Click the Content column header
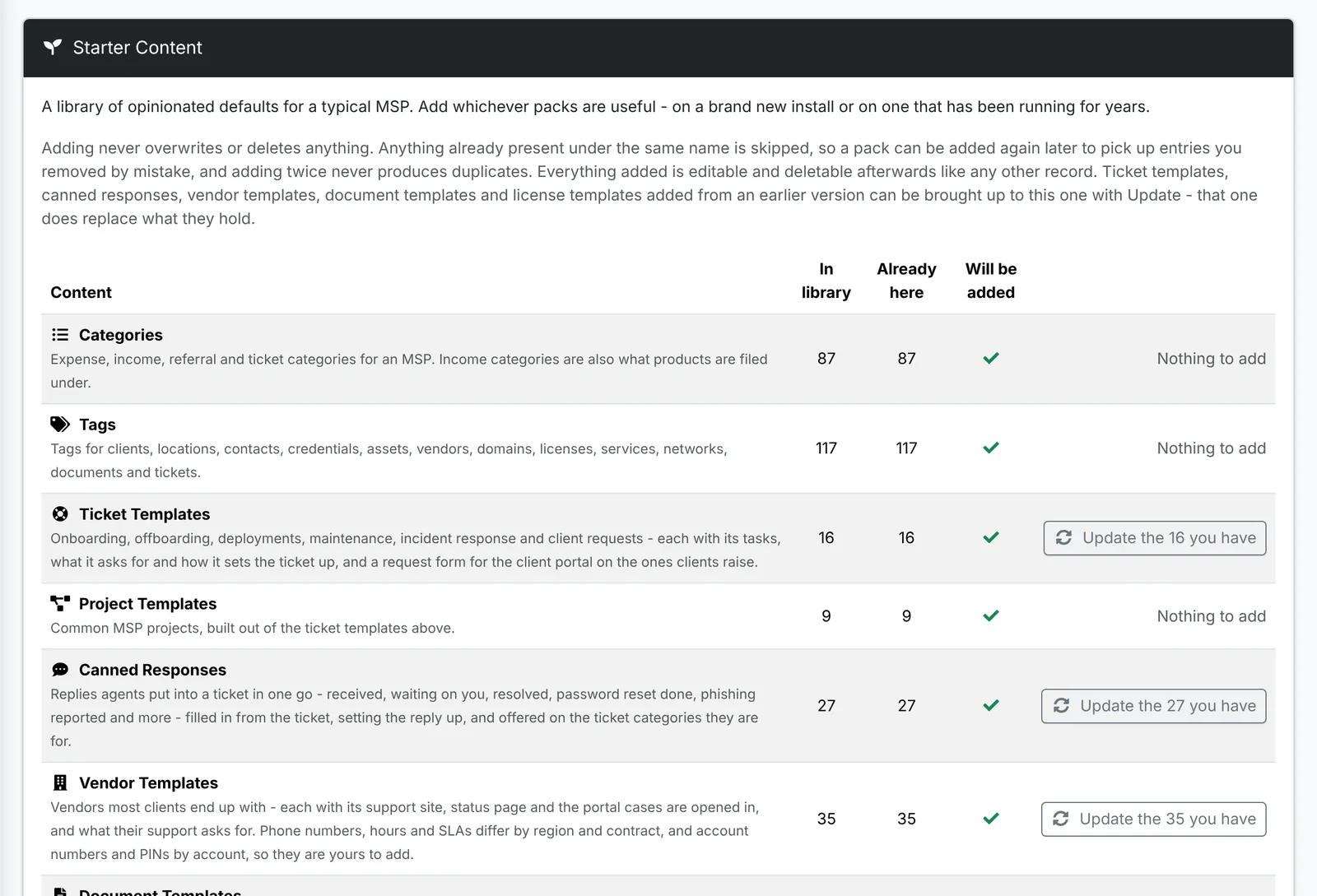Viewport: 1317px width, 896px height. (x=81, y=292)
